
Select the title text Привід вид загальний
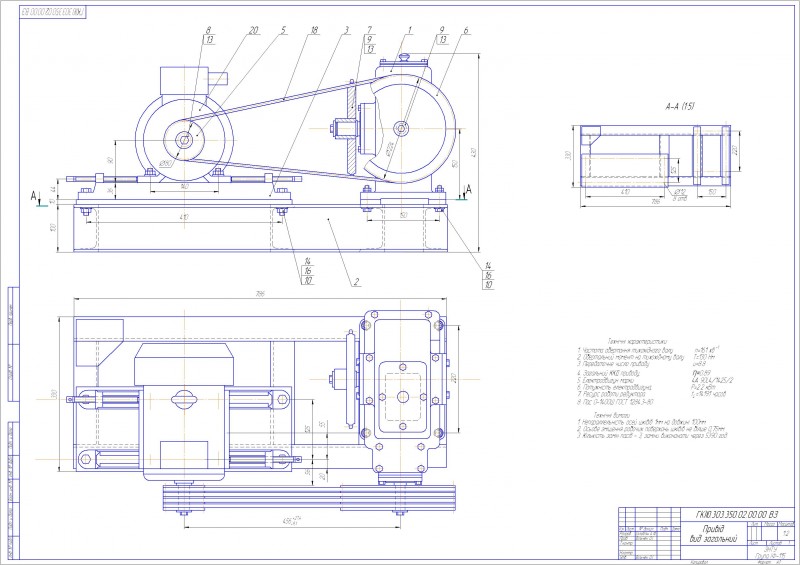(714, 533)
